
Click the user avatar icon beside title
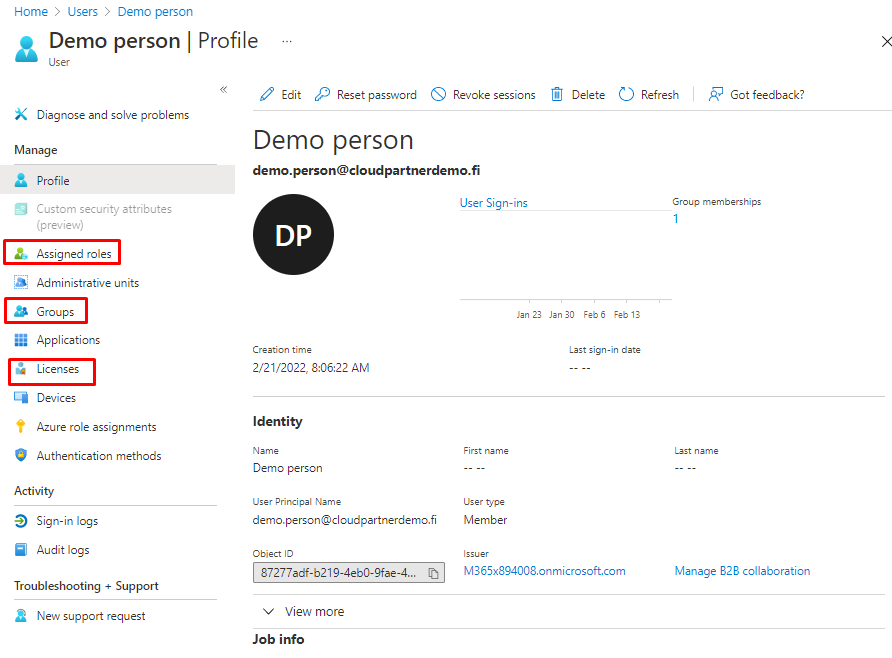[26, 48]
